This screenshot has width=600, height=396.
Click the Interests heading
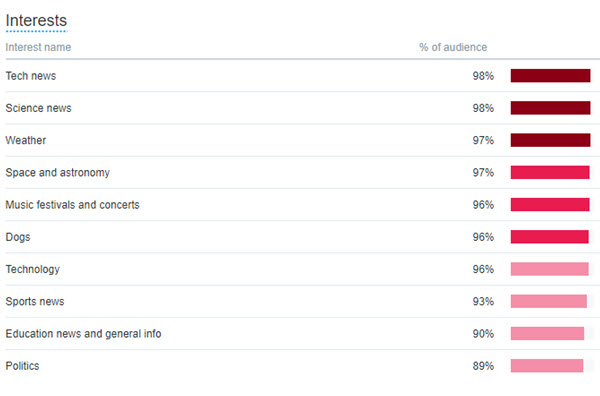tap(36, 20)
